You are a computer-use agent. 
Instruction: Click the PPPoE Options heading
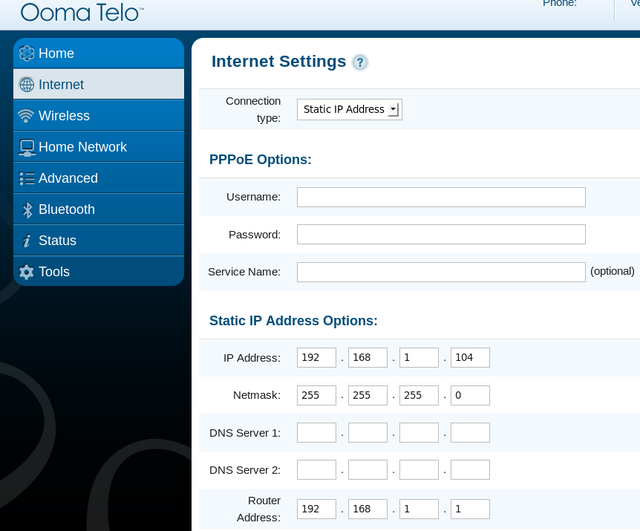coord(260,159)
